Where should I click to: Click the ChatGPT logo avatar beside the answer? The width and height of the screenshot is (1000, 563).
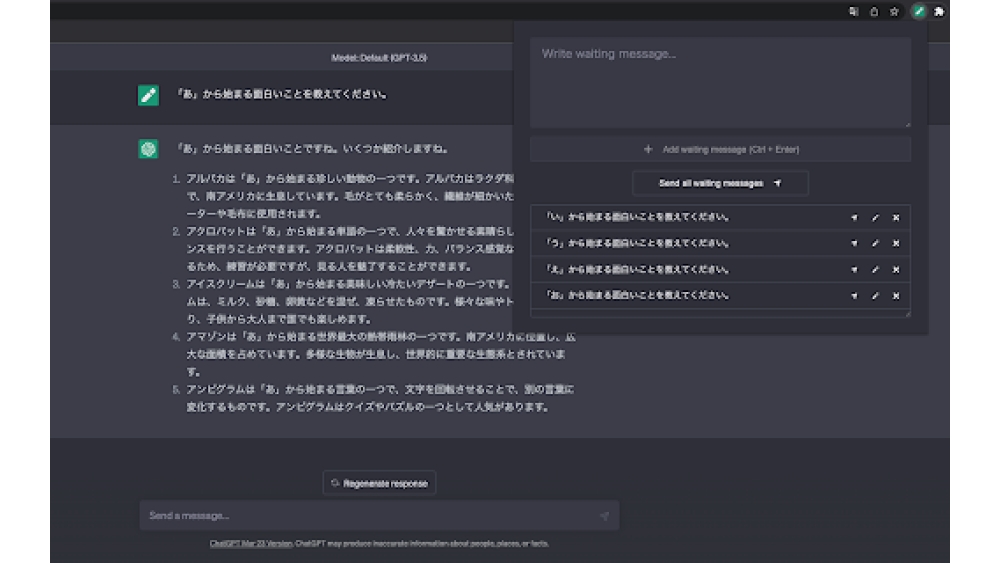[148, 149]
